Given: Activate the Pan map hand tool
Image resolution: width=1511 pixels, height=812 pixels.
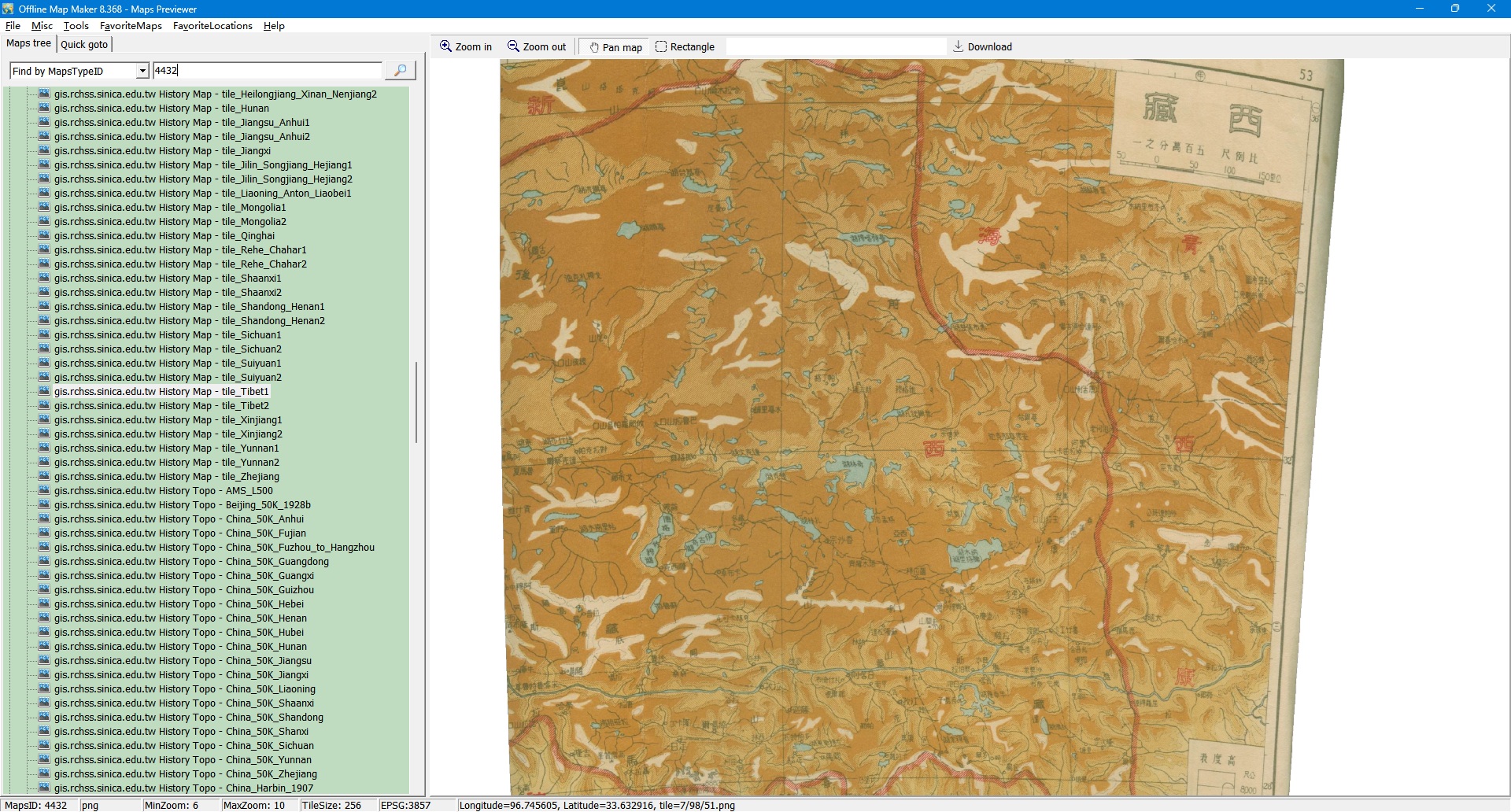Looking at the screenshot, I should [x=615, y=47].
